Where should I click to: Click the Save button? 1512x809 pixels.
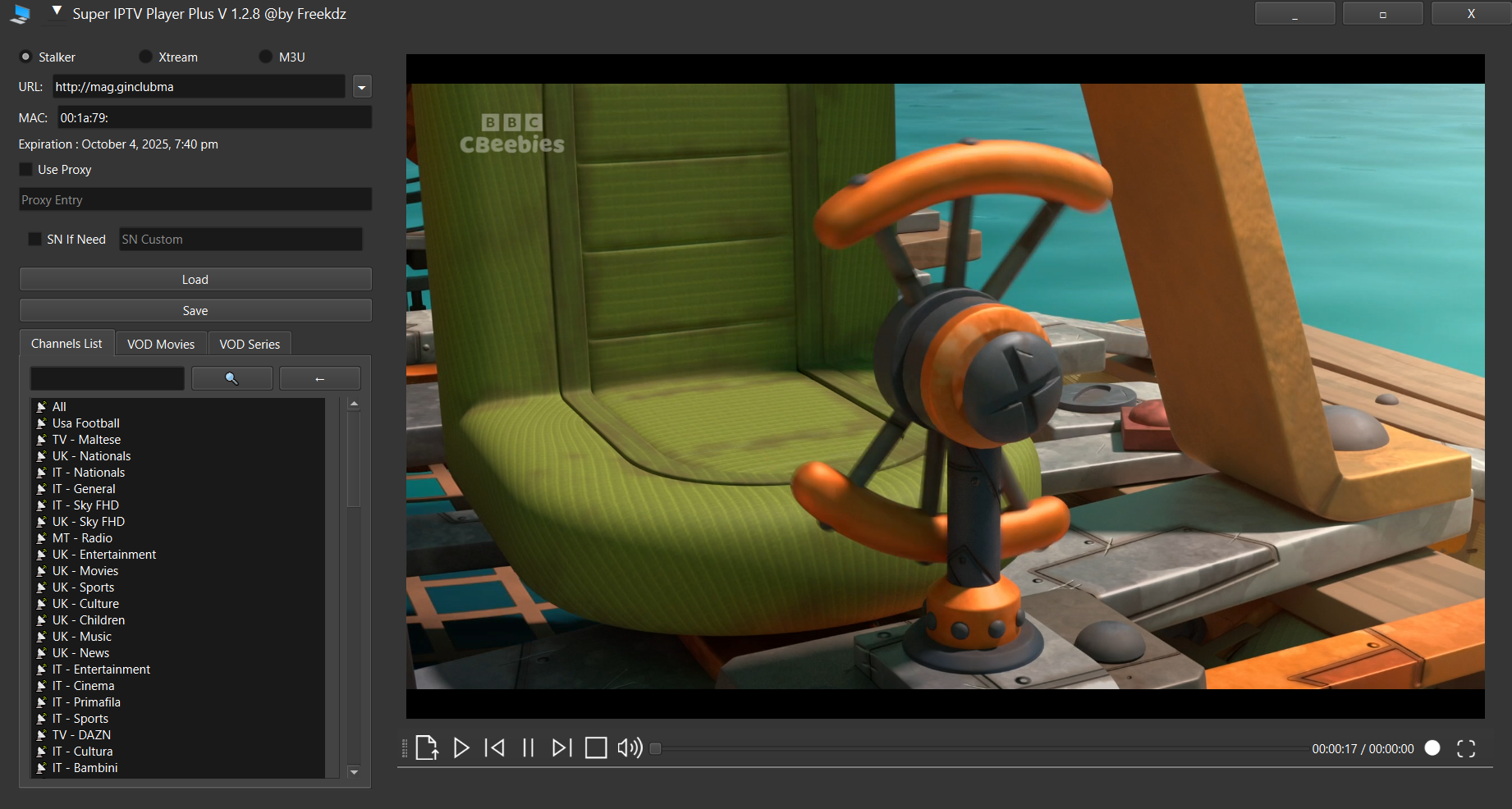coord(195,310)
